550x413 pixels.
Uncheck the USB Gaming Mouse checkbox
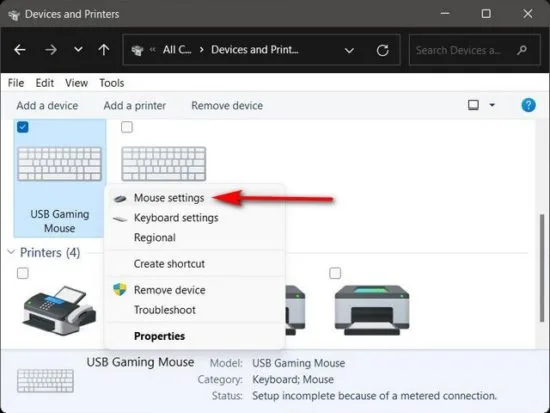coord(23,127)
